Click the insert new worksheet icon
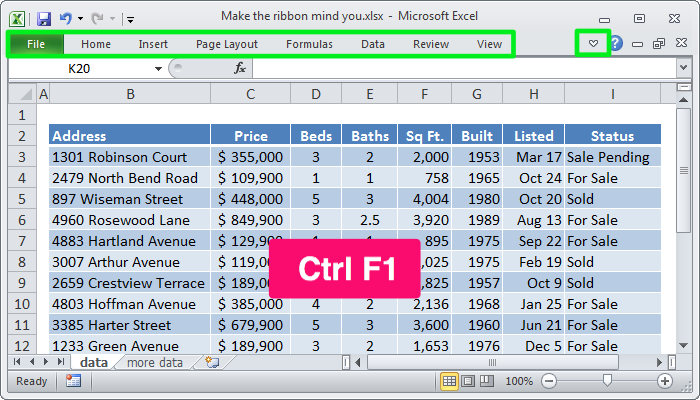 click(x=211, y=362)
